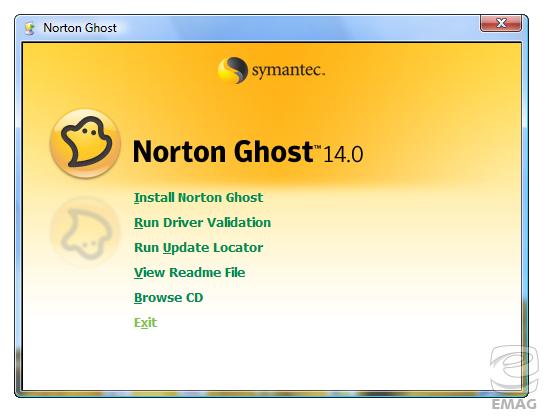This screenshot has height=416, width=547.
Task: Click the Symantec logo icon
Action: pos(233,70)
